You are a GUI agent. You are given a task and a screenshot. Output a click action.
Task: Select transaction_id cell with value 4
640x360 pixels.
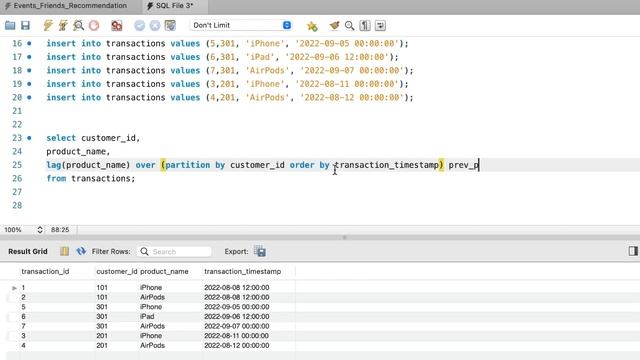tap(23, 345)
